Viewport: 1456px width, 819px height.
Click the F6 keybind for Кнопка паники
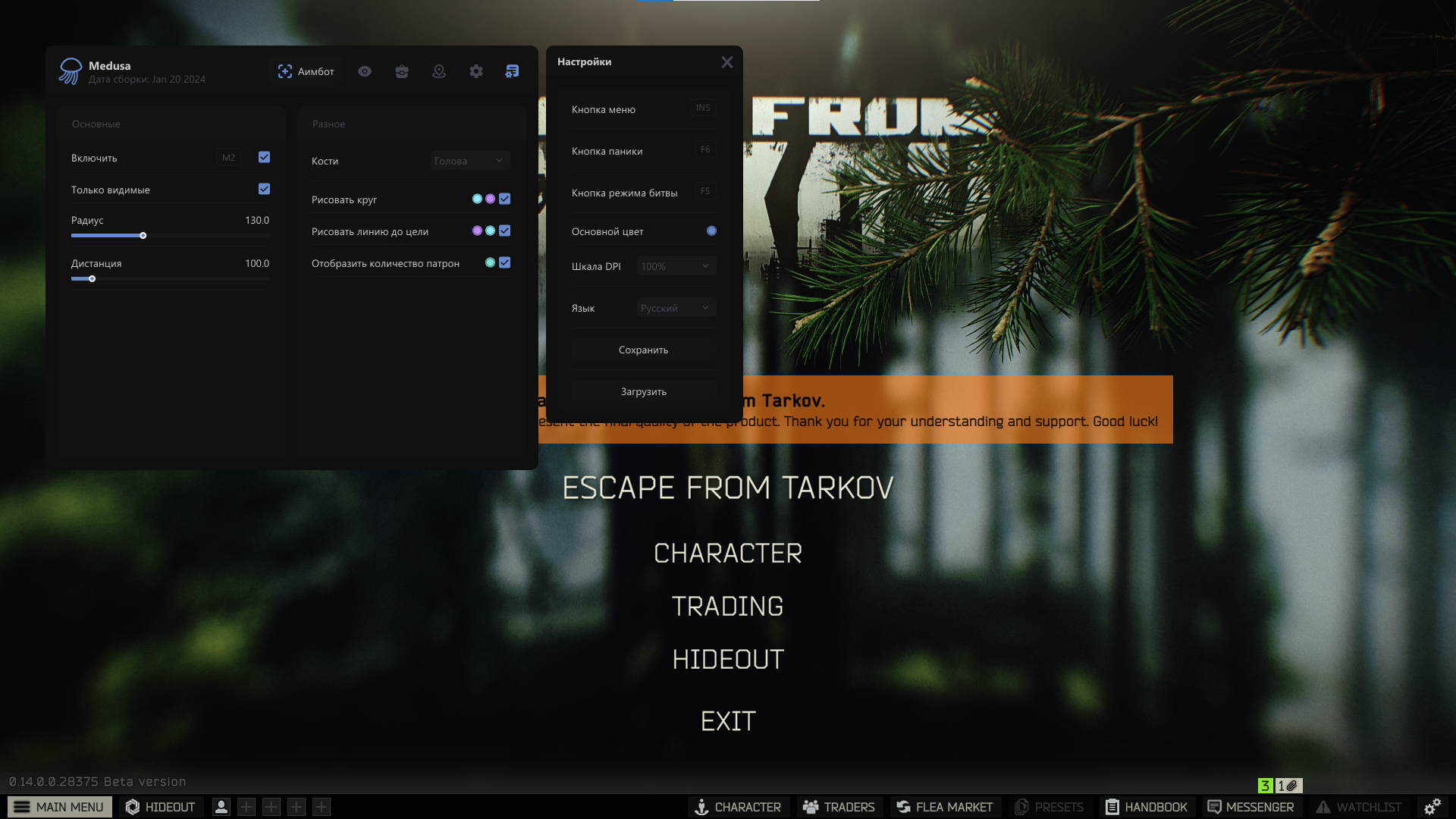705,149
